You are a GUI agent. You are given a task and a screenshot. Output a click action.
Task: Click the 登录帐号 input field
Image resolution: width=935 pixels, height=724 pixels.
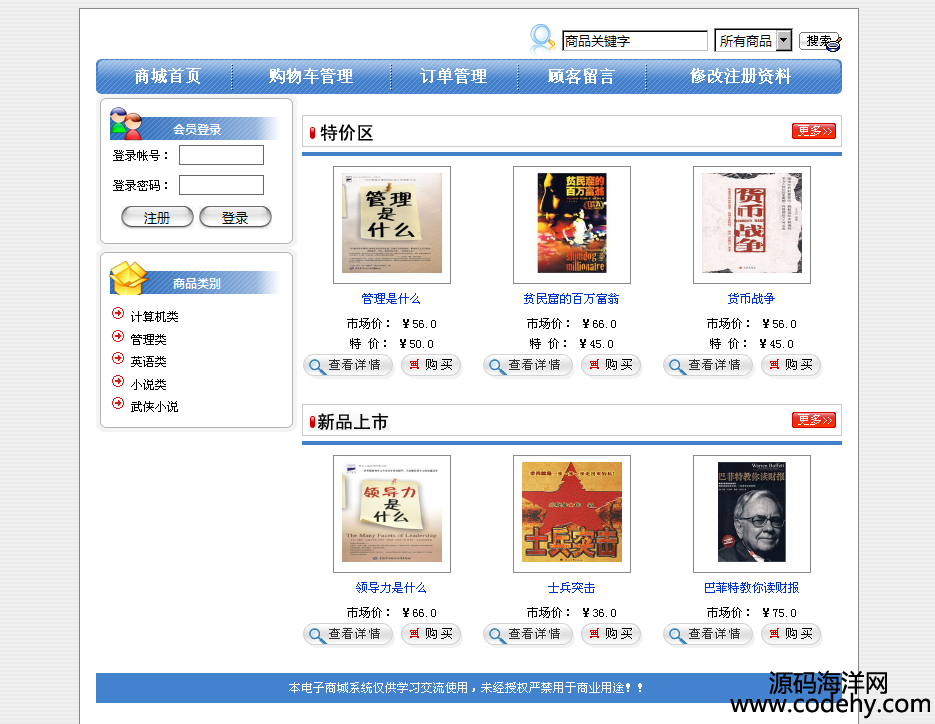coord(221,155)
